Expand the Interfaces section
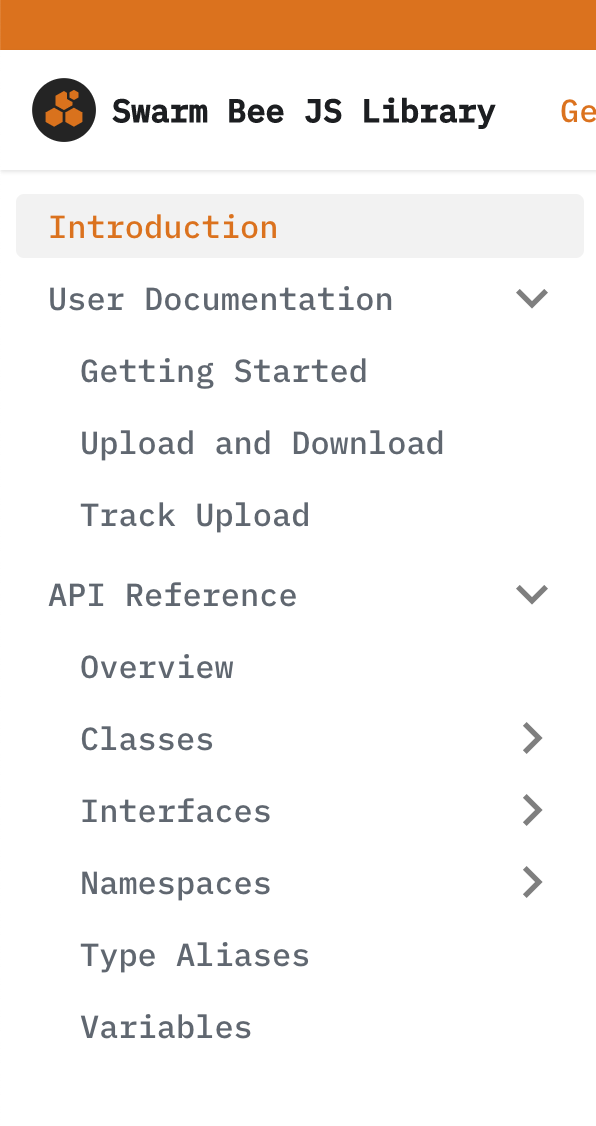Image resolution: width=596 pixels, height=1126 pixels. point(532,809)
